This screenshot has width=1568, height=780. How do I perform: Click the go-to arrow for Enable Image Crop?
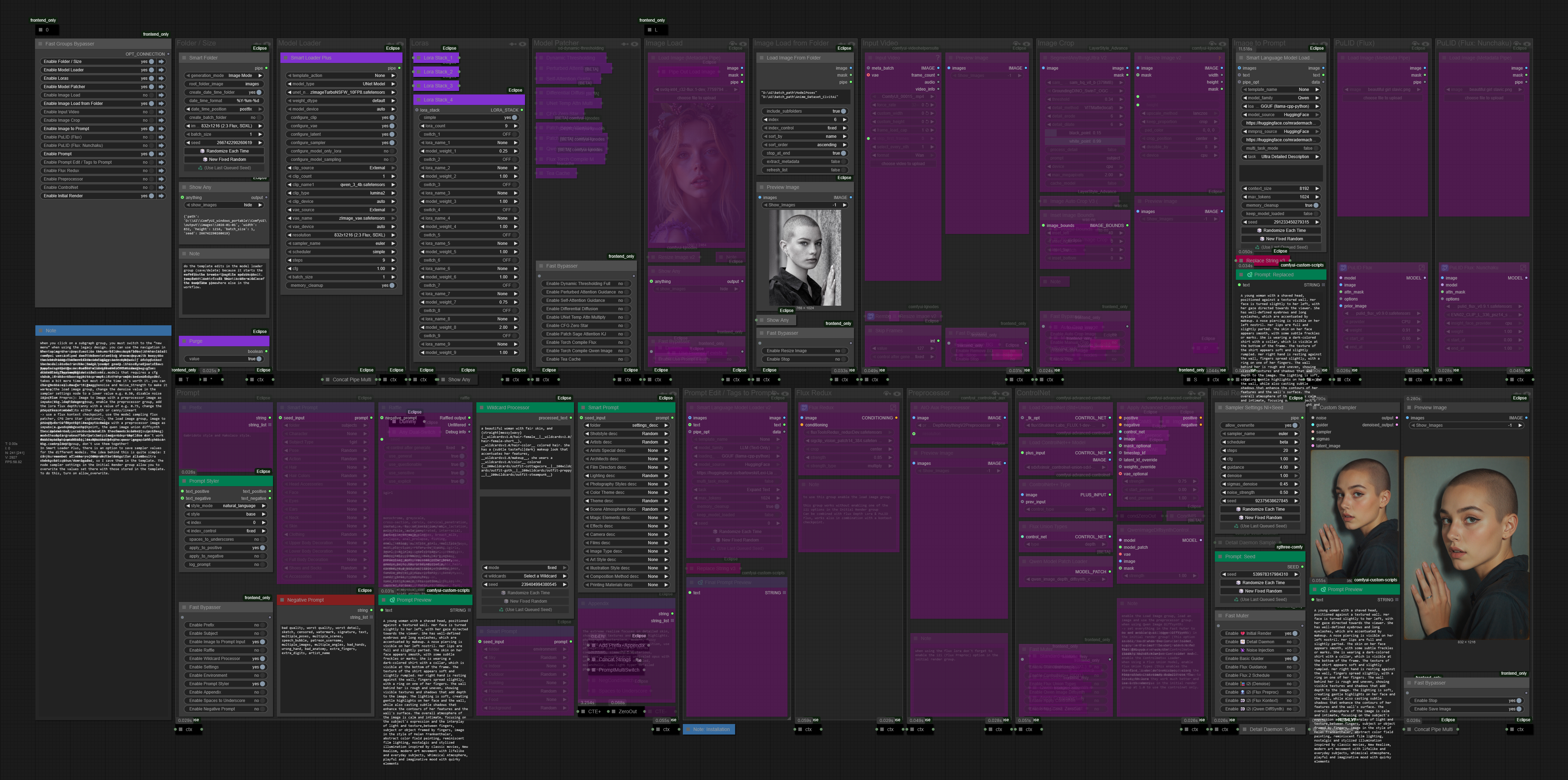point(161,120)
